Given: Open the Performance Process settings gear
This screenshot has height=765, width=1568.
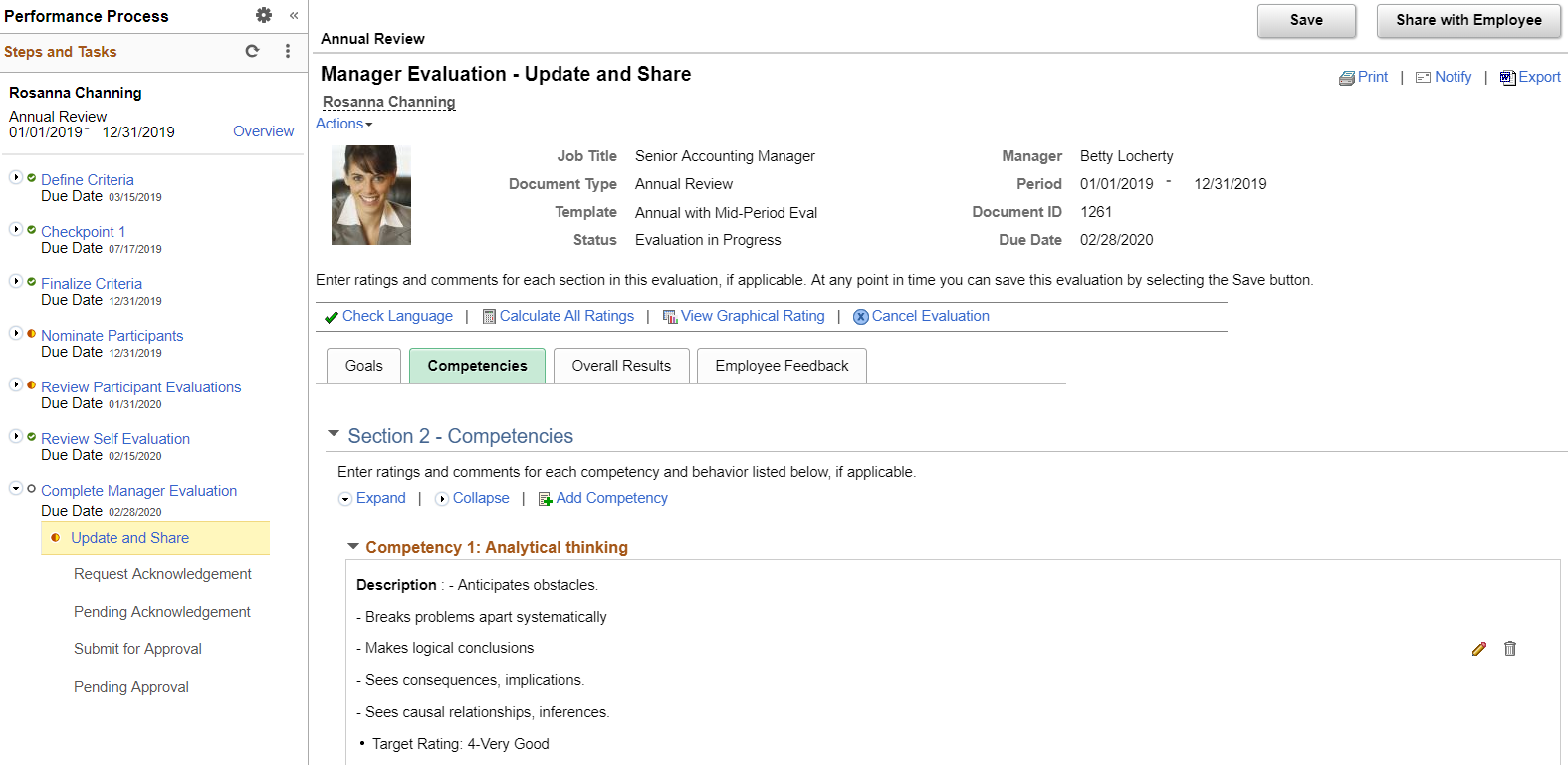Looking at the screenshot, I should 264,15.
